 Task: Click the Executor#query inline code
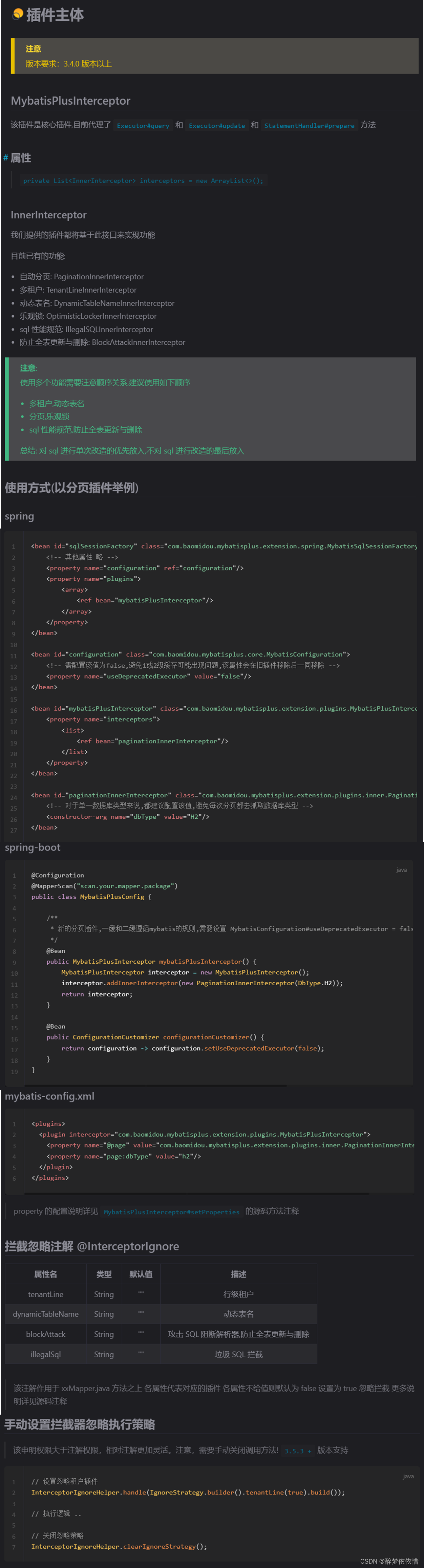pyautogui.click(x=143, y=125)
